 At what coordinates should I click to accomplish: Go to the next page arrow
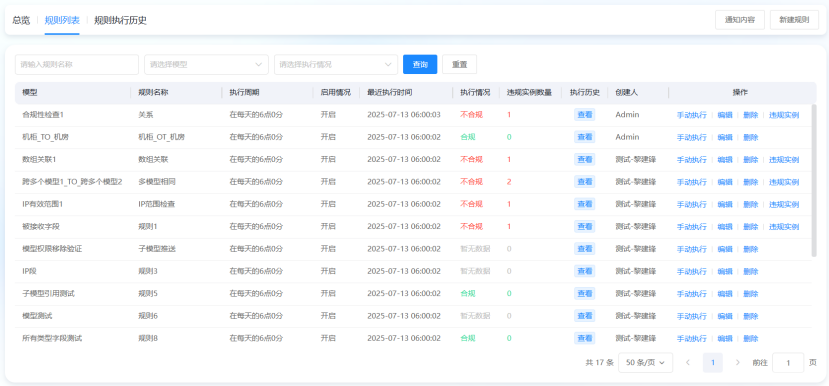[738, 363]
